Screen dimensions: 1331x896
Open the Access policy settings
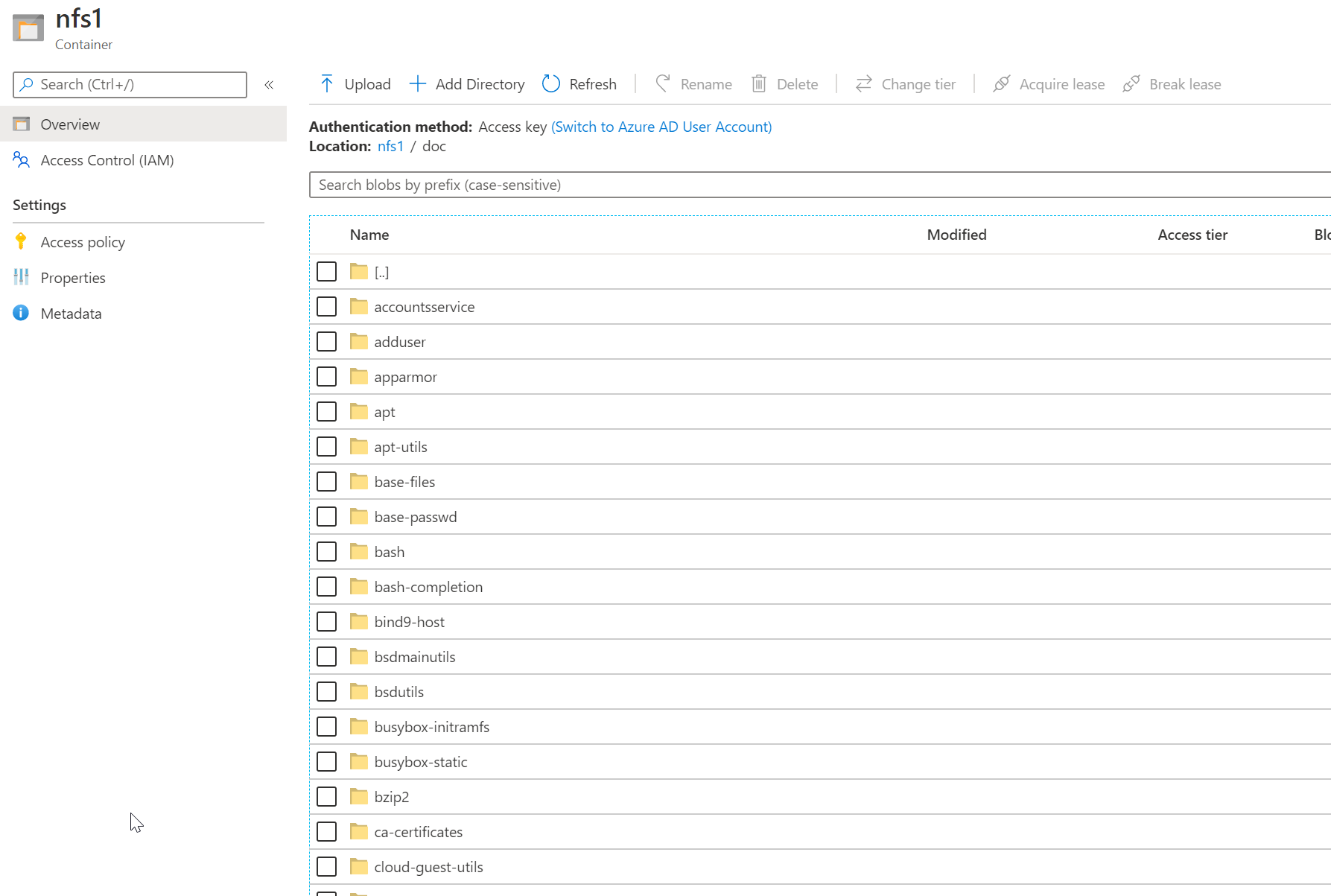click(x=83, y=242)
